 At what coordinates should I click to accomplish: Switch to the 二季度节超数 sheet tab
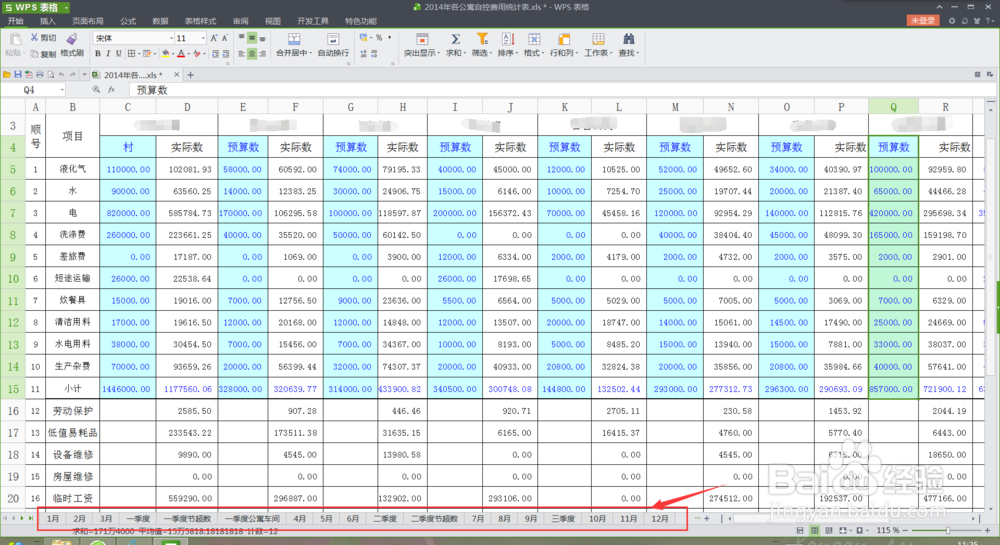[434, 519]
